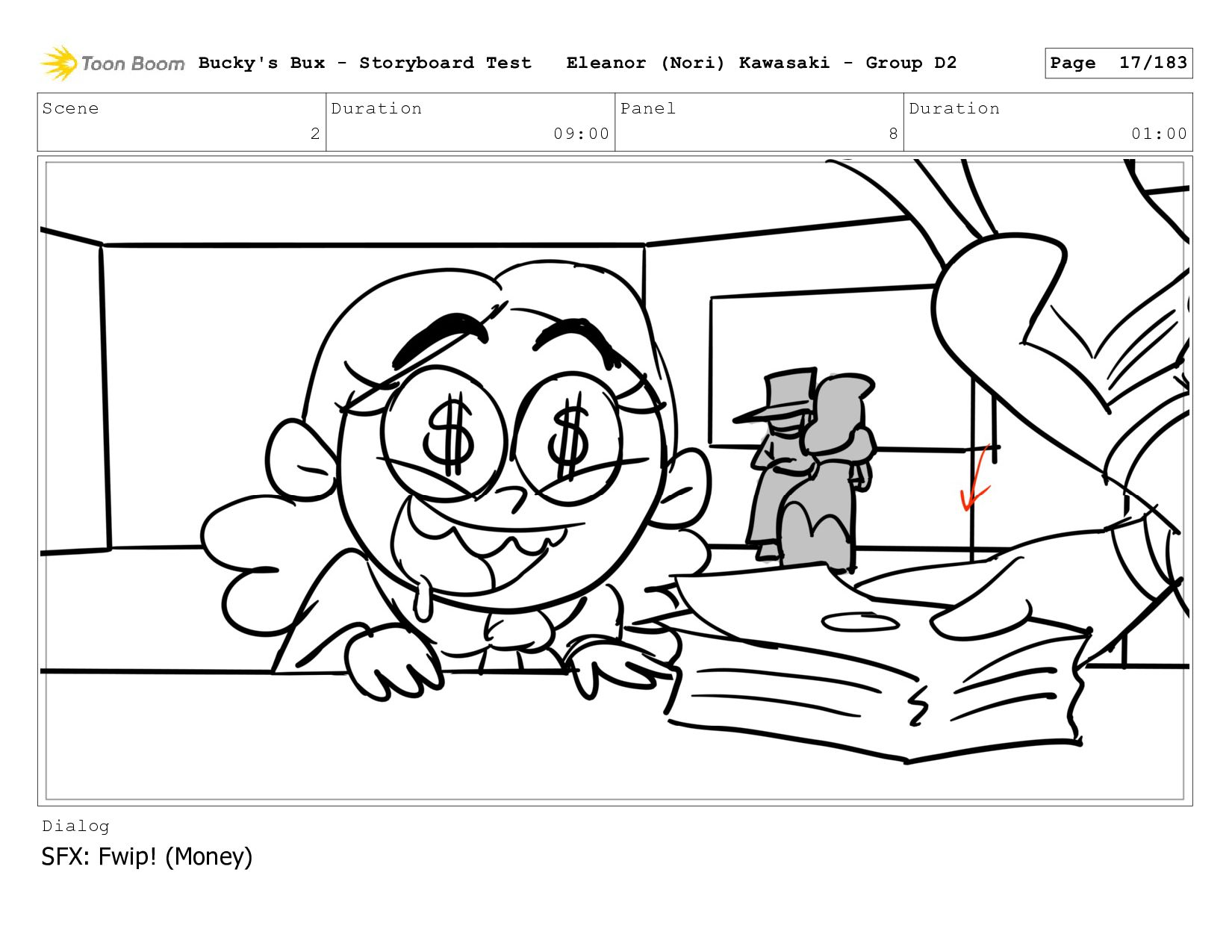Click the Toon Boom logo

(112, 63)
